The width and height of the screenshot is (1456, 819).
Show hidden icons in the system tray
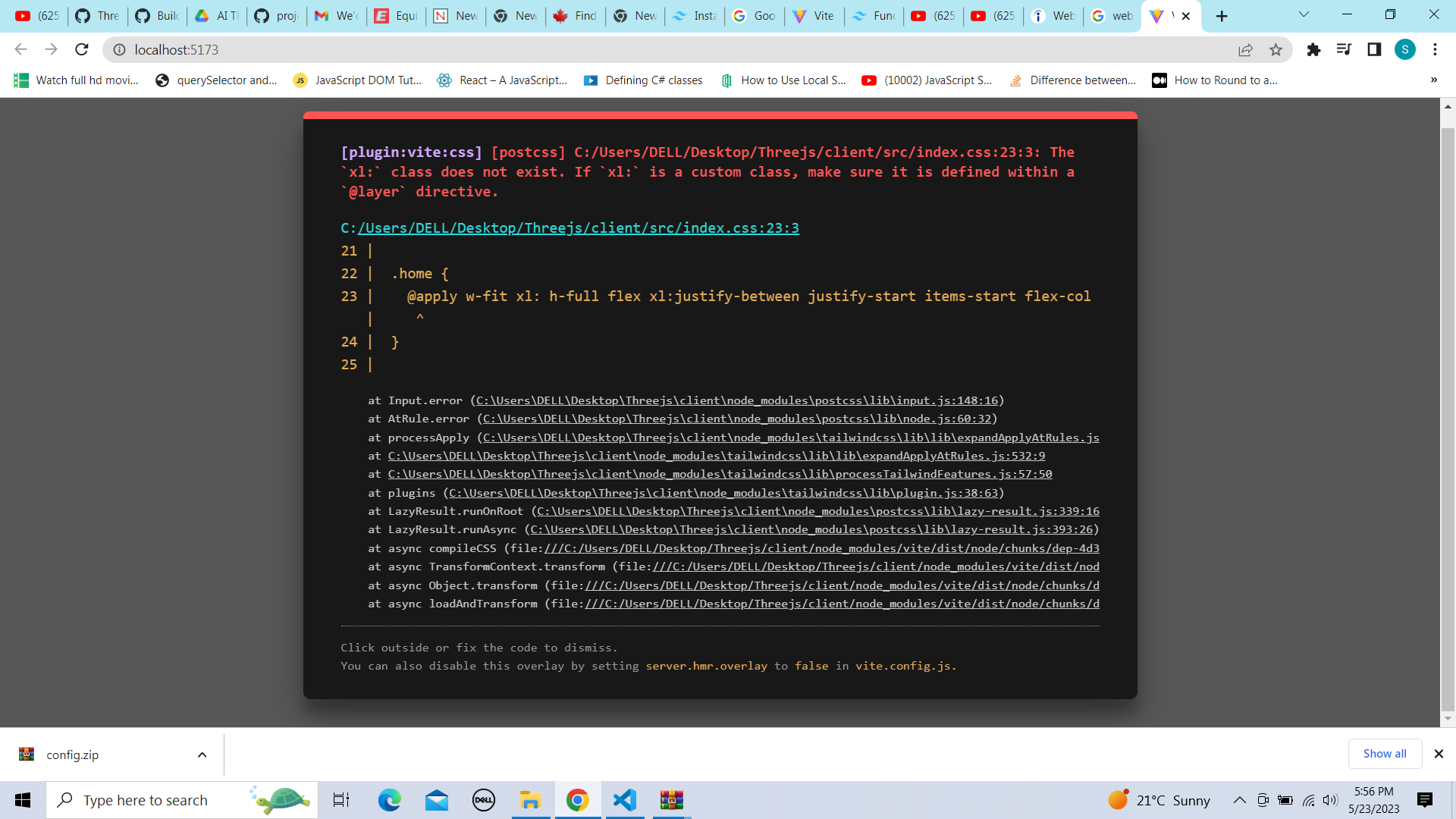[x=1239, y=799]
